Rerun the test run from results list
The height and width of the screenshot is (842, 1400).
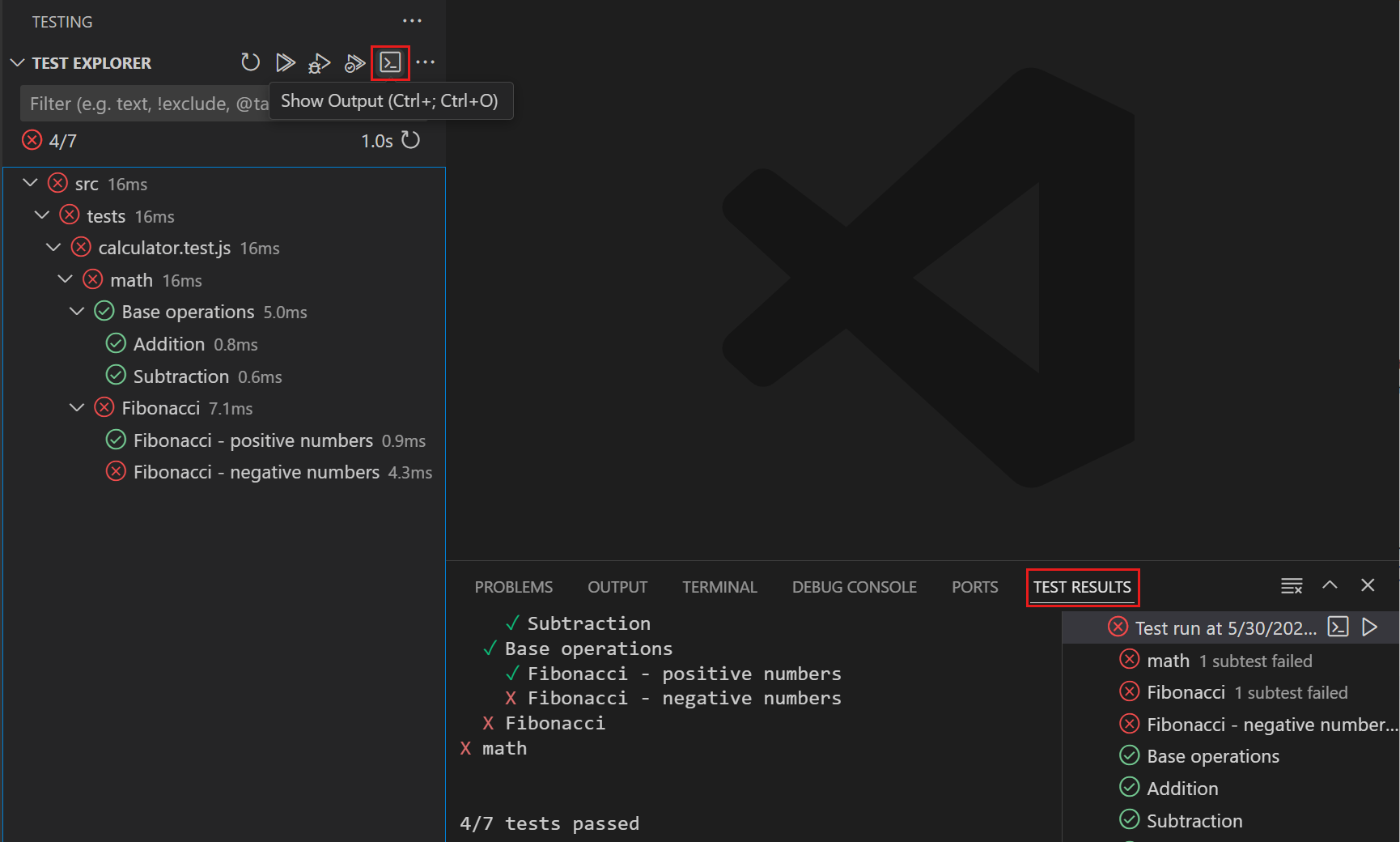[x=1370, y=627]
